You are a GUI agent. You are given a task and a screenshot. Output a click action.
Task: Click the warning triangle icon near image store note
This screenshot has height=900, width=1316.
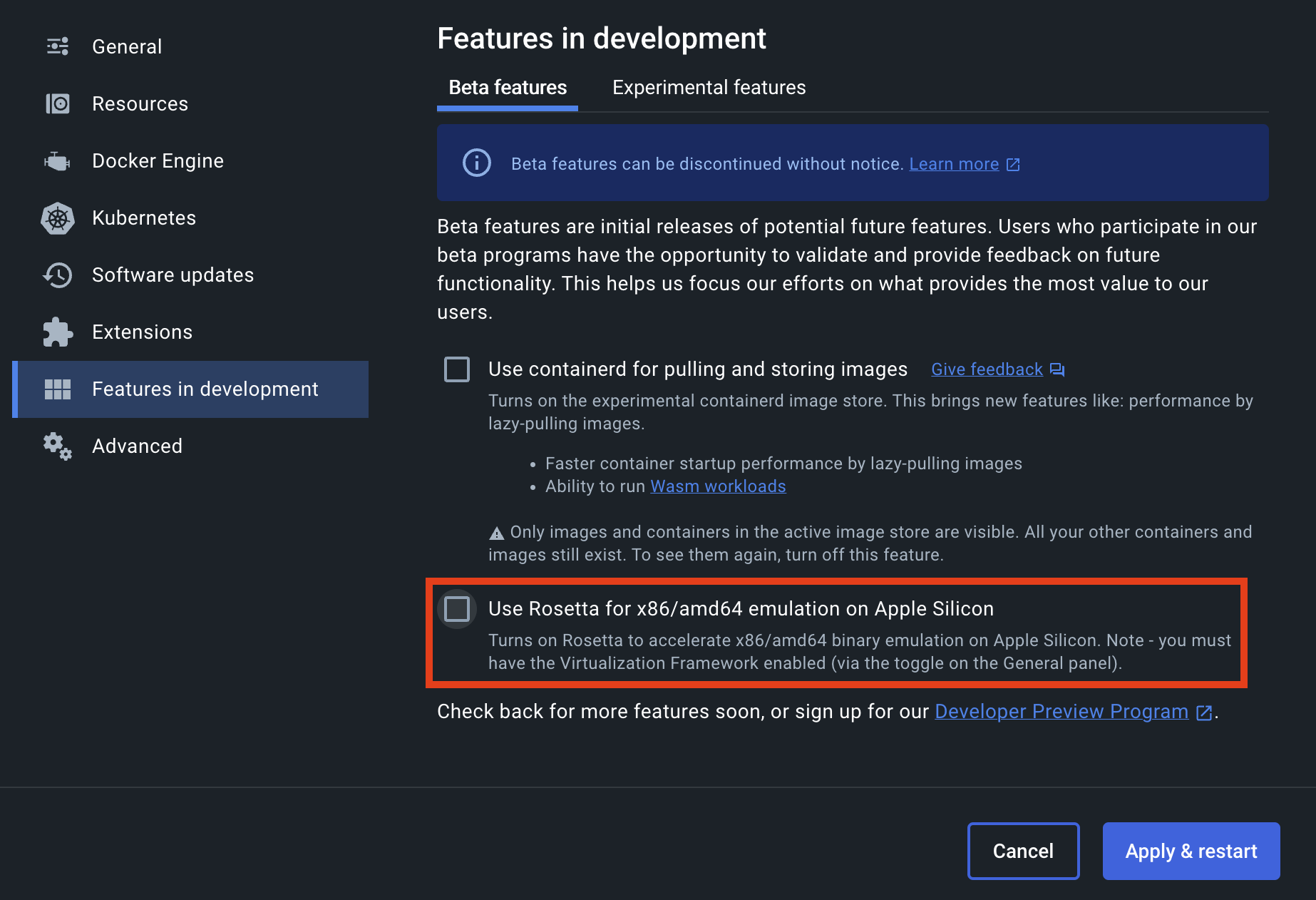coord(497,533)
